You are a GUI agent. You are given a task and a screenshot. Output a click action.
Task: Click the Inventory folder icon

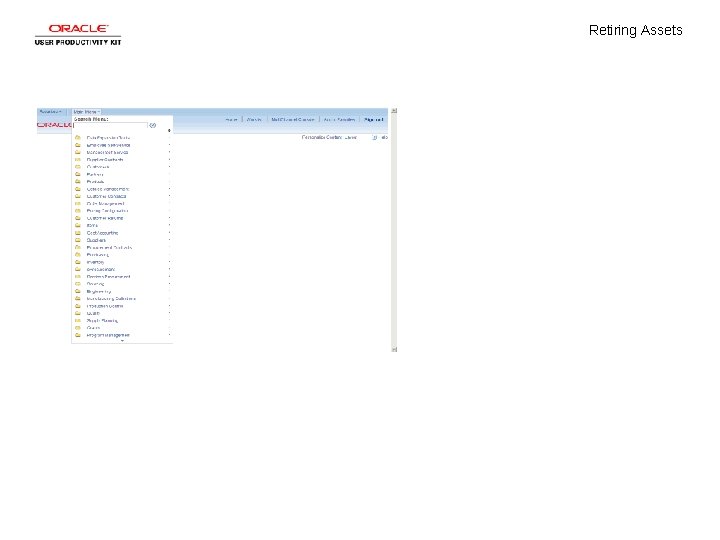coord(78,262)
